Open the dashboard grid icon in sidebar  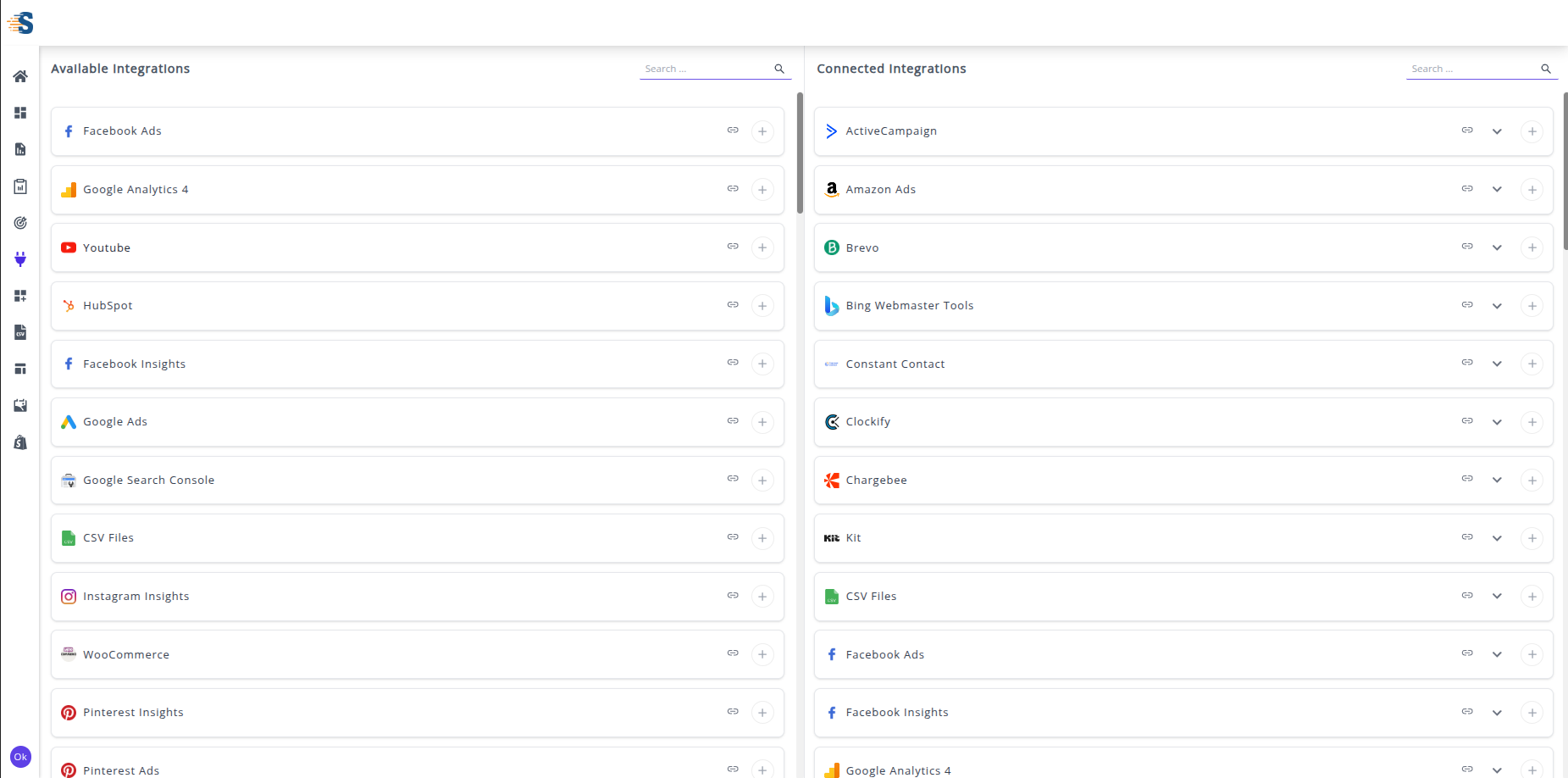pyautogui.click(x=20, y=113)
